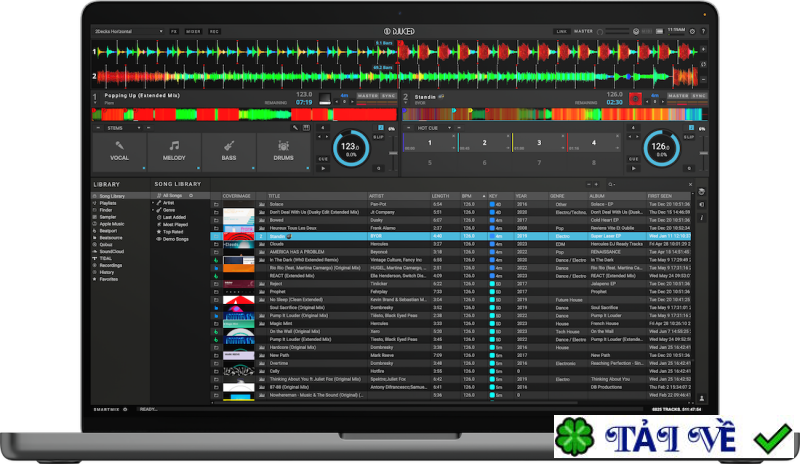
Task: Click the SmartMix settings gear
Action: 125,409
